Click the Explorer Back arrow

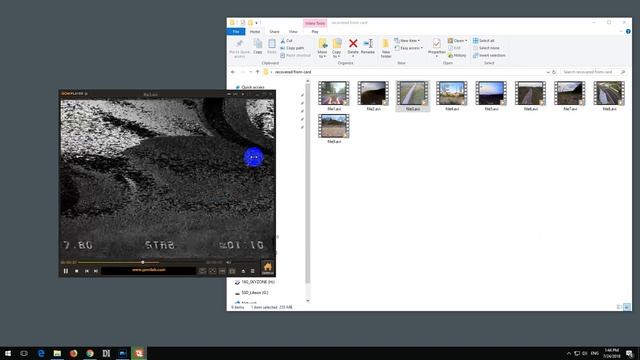[x=233, y=72]
